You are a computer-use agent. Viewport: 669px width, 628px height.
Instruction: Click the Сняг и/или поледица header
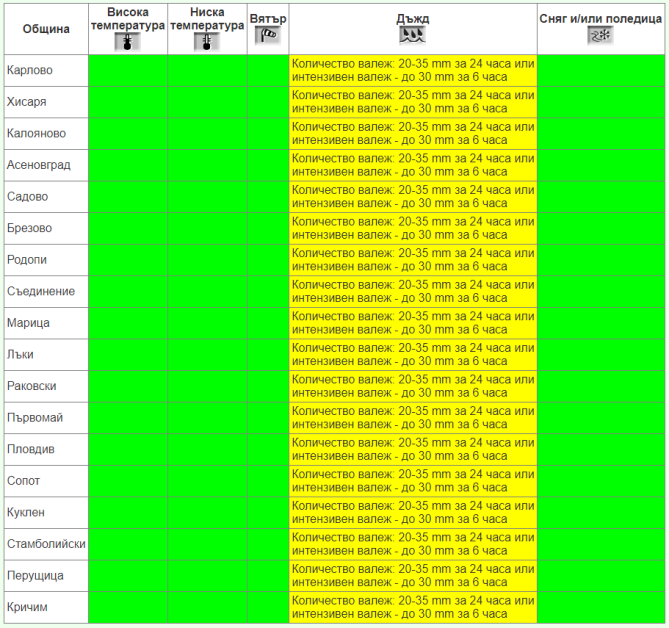tap(601, 18)
